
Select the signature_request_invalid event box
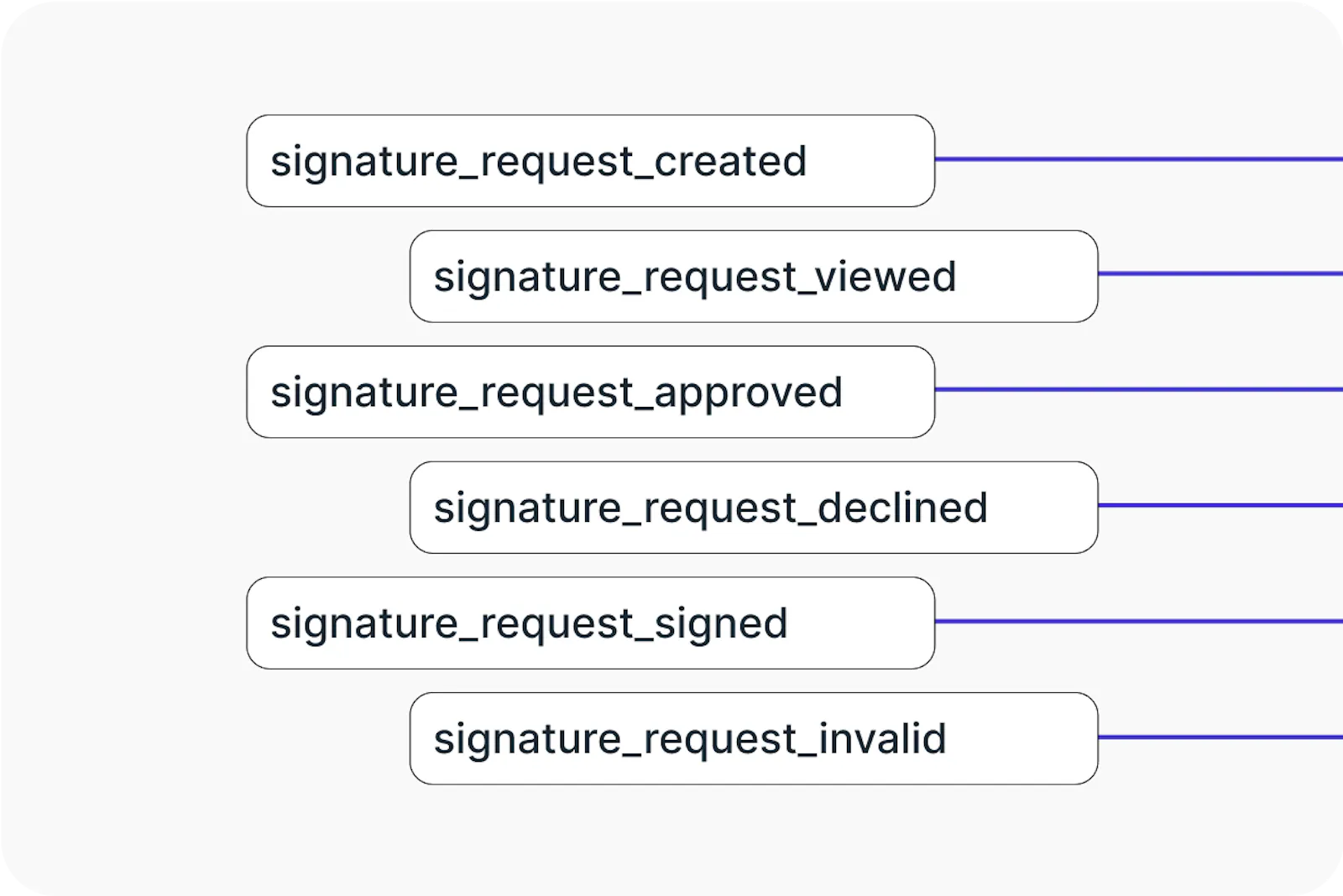pyautogui.click(x=753, y=738)
